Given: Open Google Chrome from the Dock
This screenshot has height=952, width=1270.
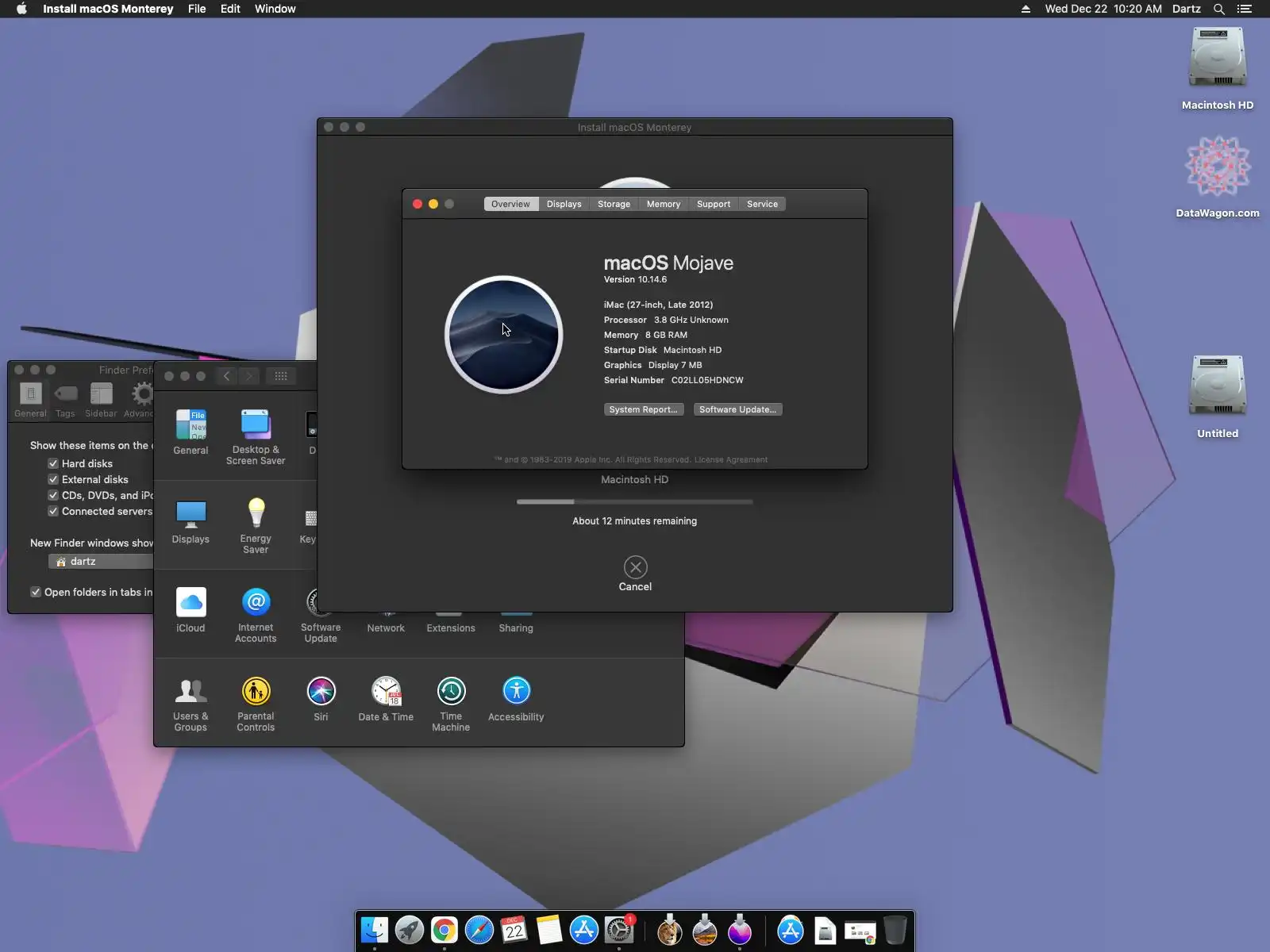Looking at the screenshot, I should tap(444, 930).
